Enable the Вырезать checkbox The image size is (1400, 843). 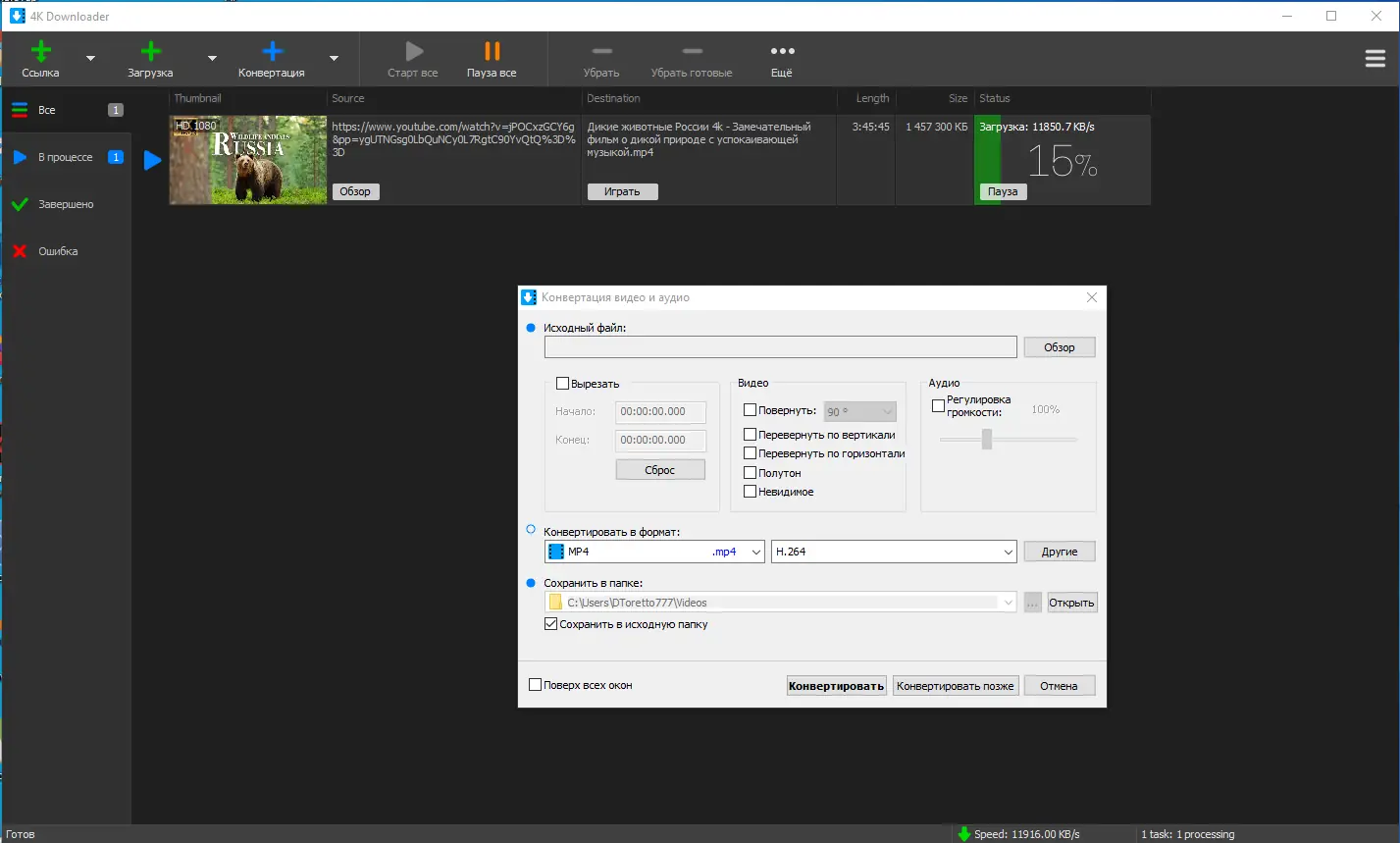click(563, 384)
